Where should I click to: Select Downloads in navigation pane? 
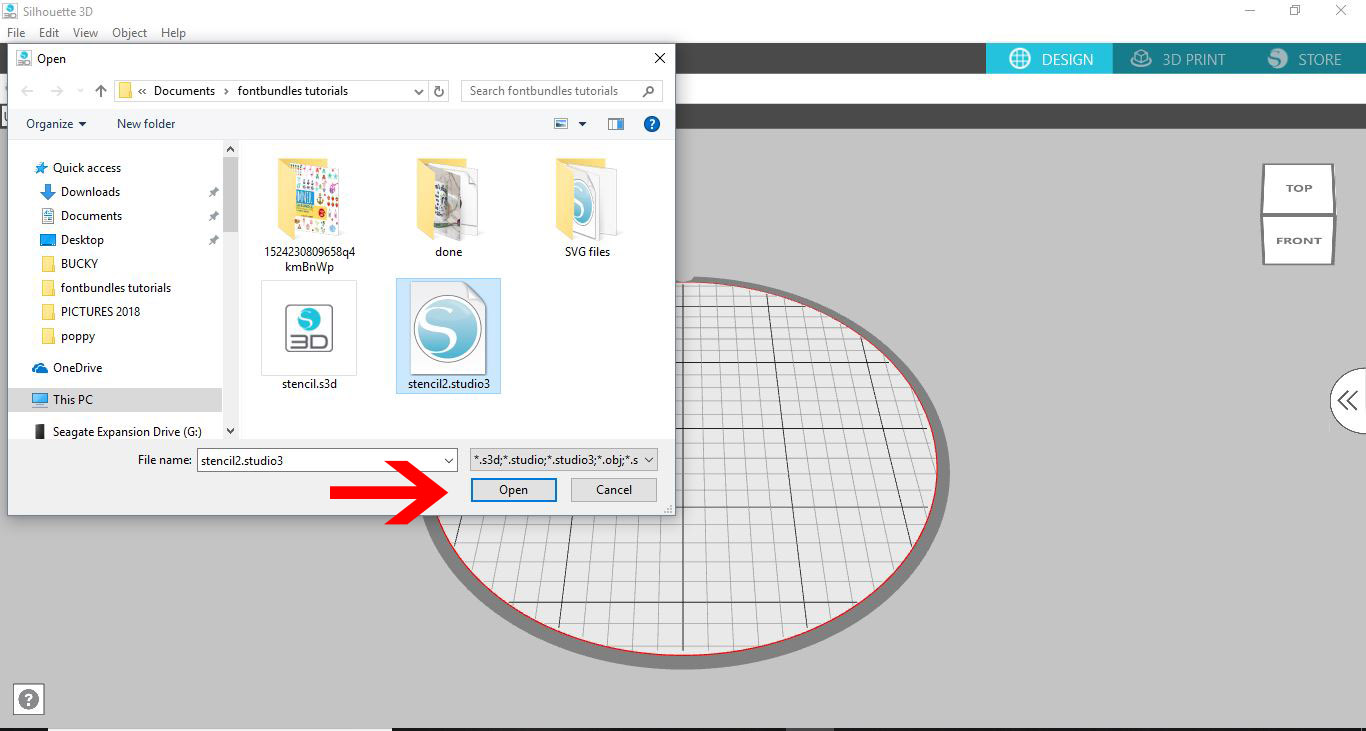point(90,192)
